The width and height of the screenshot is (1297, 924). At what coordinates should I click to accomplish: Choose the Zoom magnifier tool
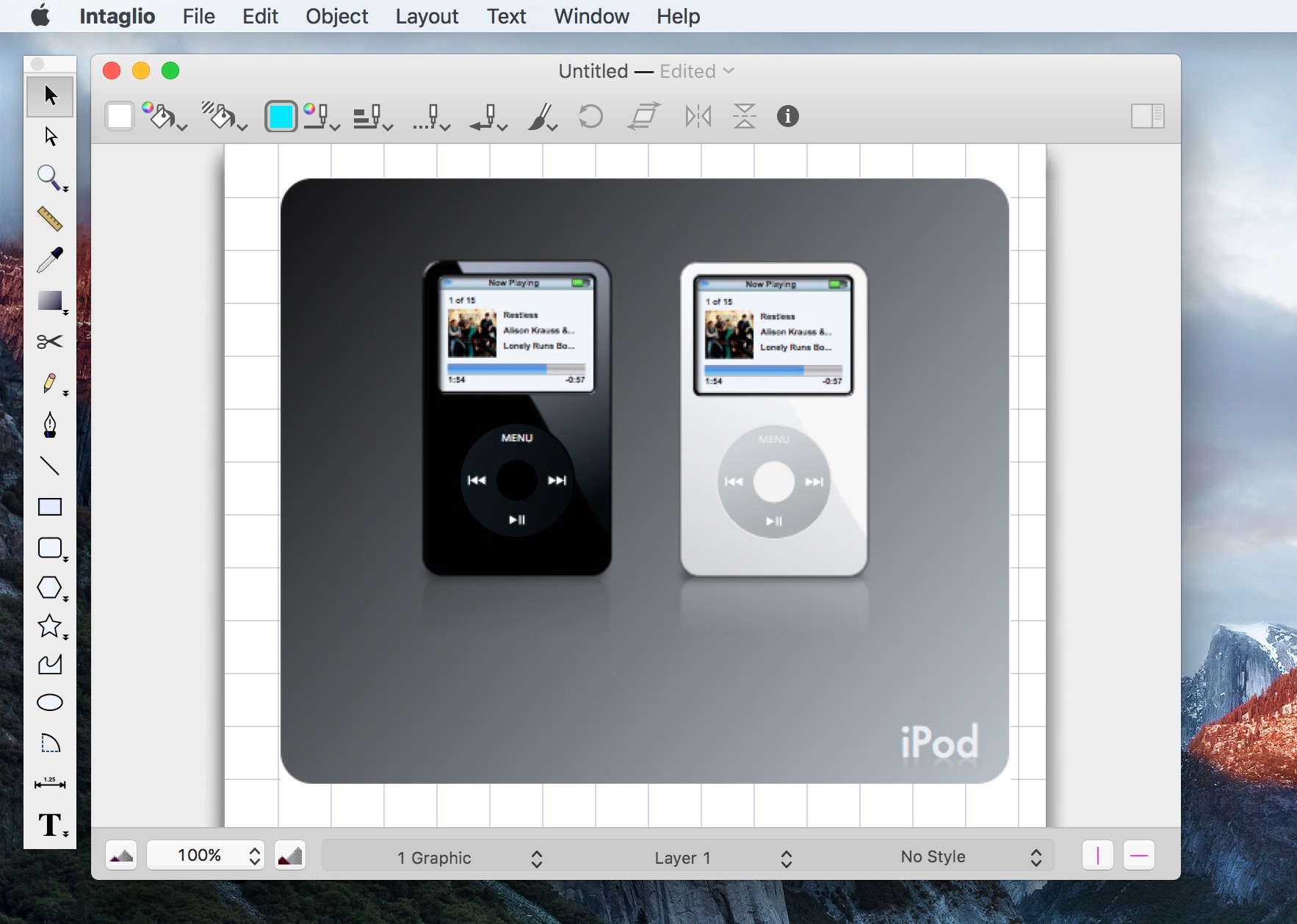tap(50, 177)
